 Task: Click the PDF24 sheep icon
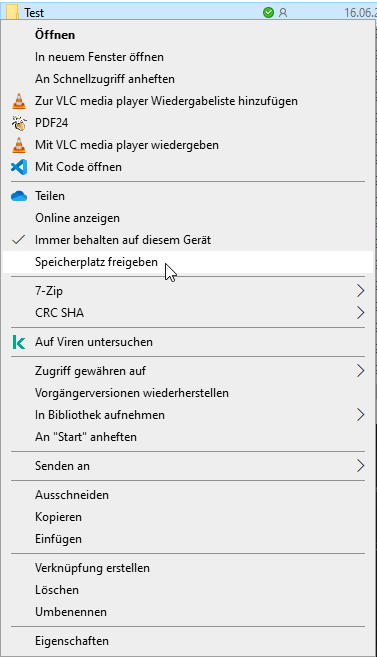(18, 123)
